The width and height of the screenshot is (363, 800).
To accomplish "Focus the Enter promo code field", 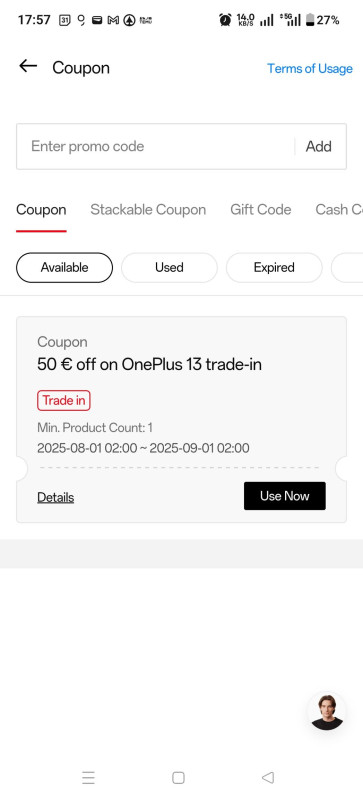I will (155, 146).
